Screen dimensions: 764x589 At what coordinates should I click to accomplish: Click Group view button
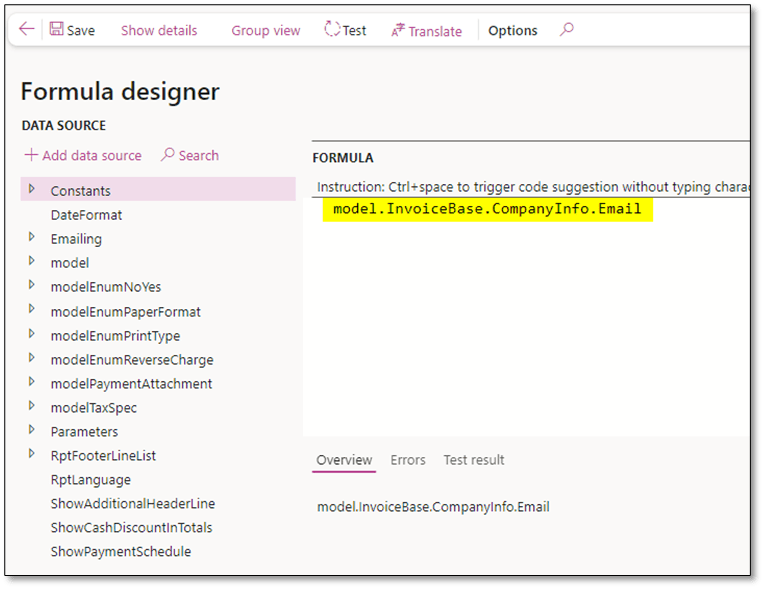point(265,30)
